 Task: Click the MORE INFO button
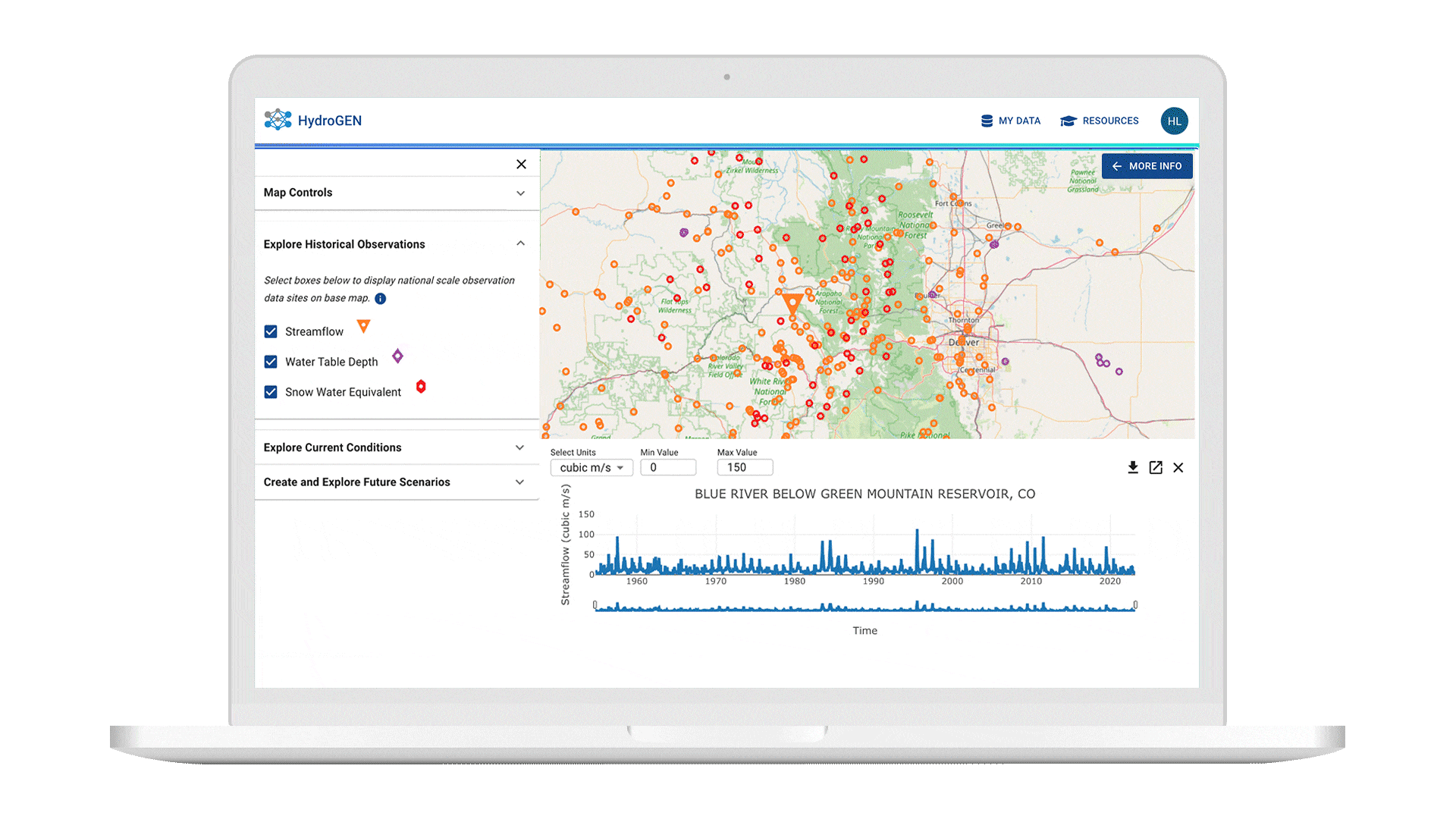[x=1147, y=166]
